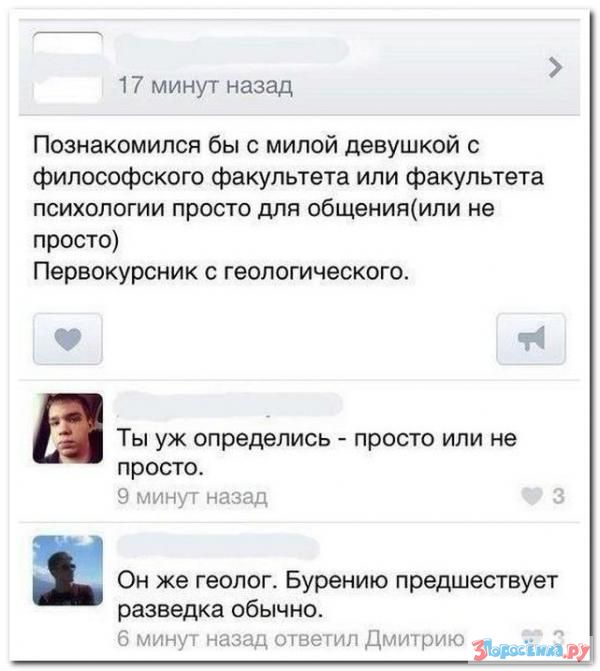Open the second commenter's silhouette avatar

click(x=68, y=570)
